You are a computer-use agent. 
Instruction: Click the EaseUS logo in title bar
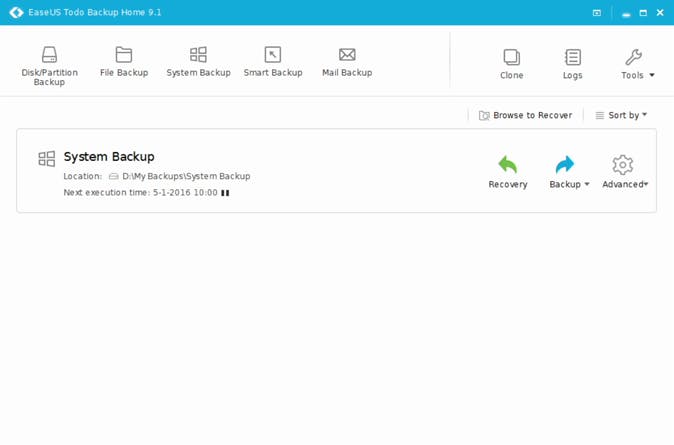16,12
